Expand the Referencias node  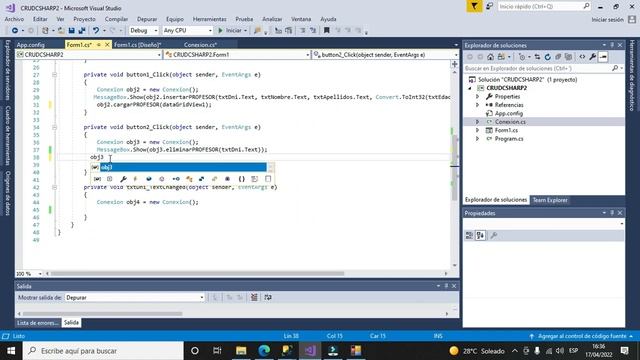[x=478, y=105]
